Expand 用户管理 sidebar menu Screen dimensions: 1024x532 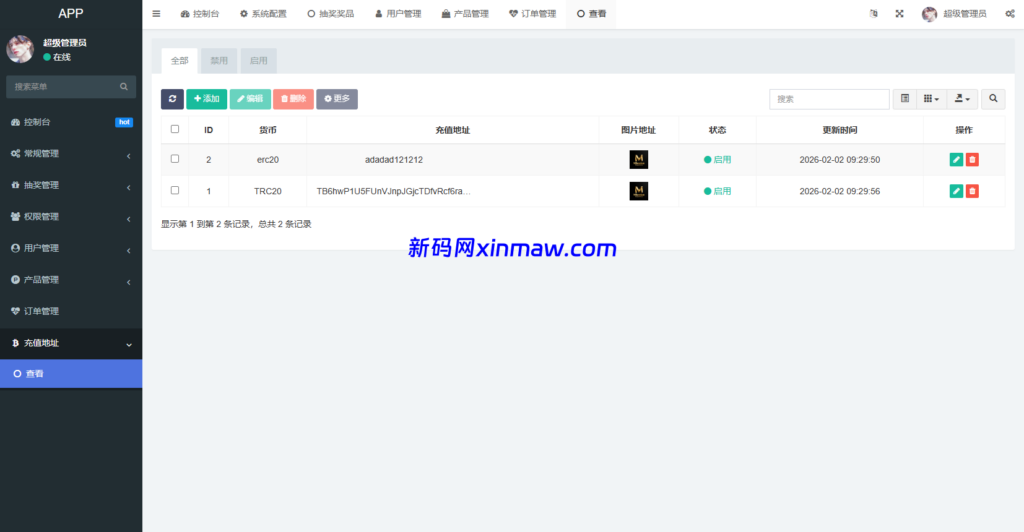(71, 248)
